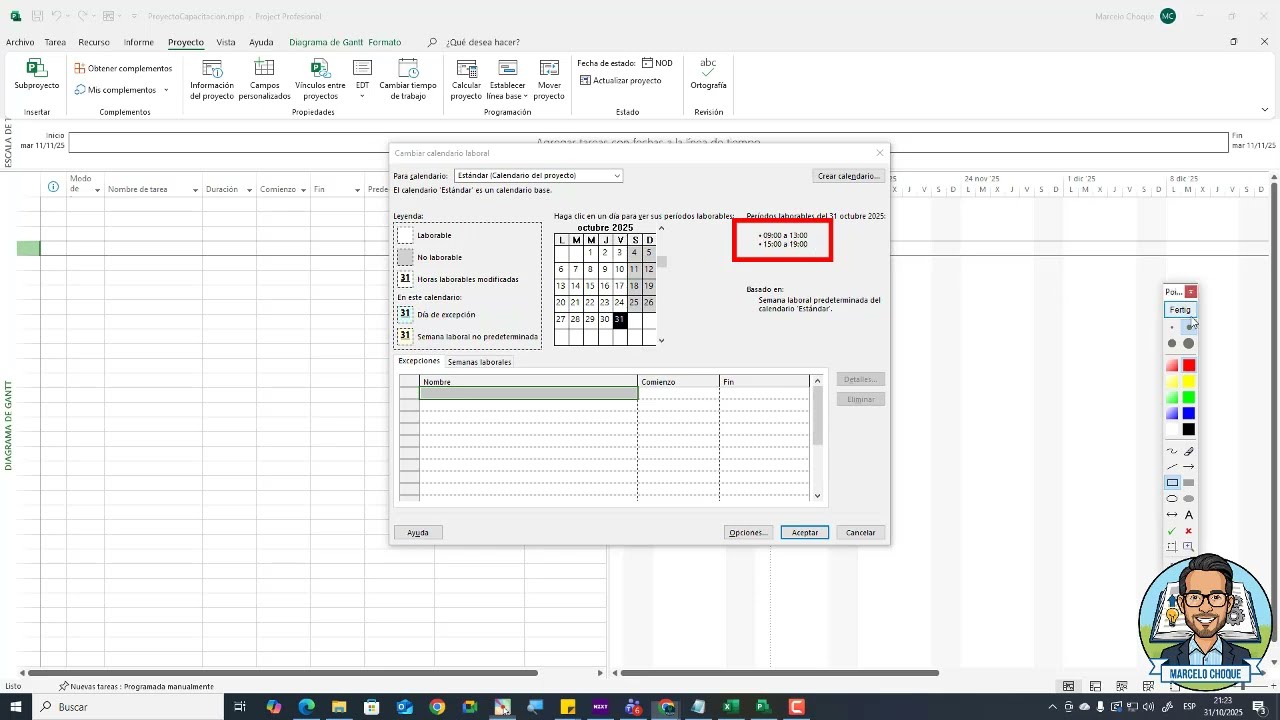
Task: Select the text A tool
Action: click(1189, 515)
